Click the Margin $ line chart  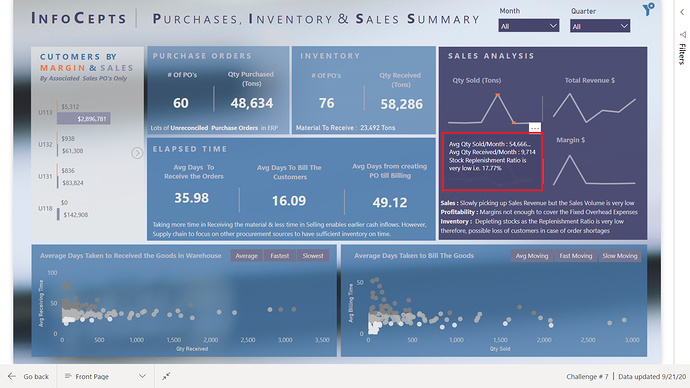point(594,169)
